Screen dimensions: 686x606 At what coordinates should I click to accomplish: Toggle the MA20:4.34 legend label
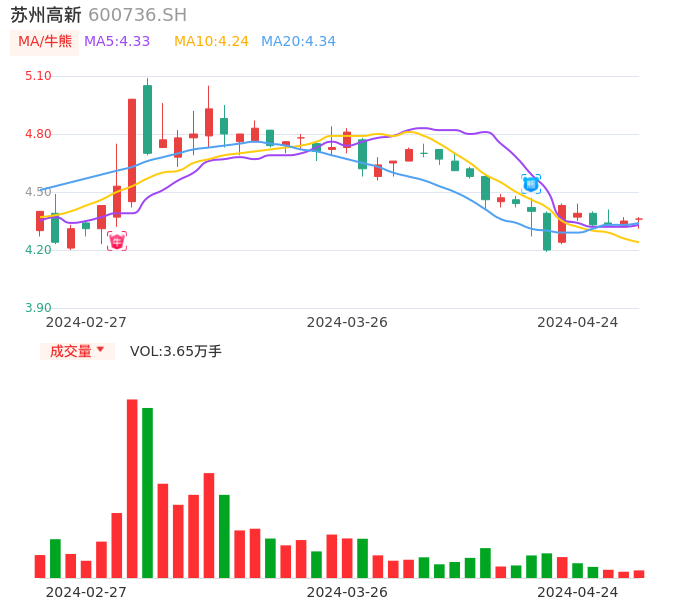[x=298, y=42]
